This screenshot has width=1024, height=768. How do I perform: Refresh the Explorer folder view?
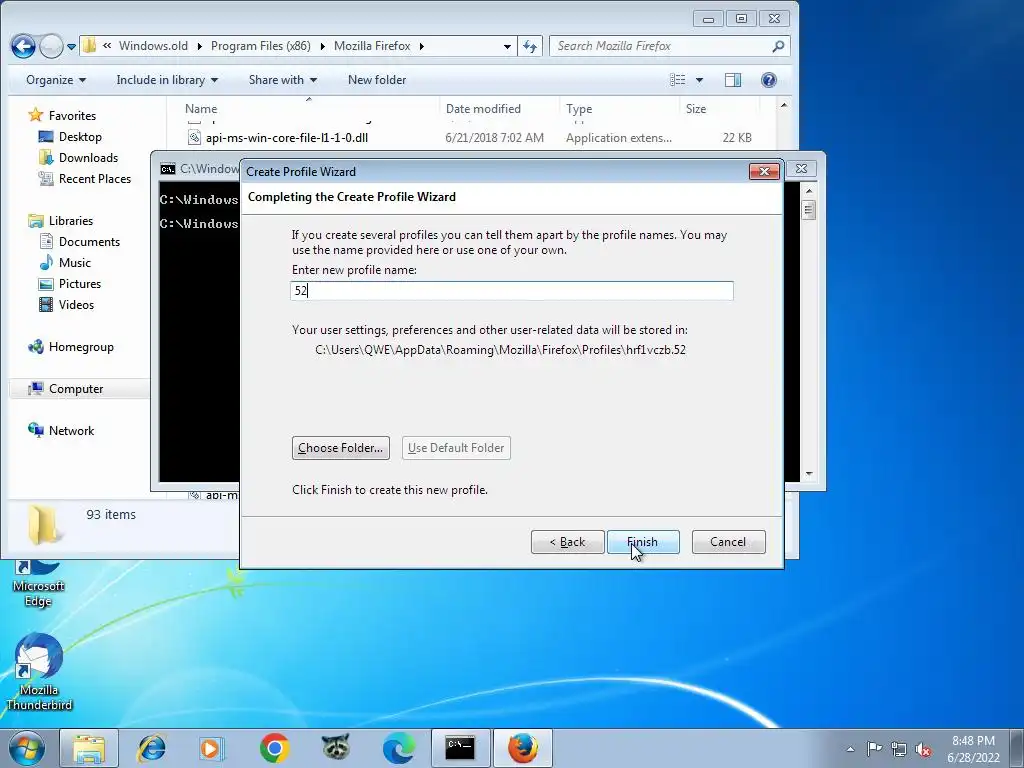point(530,46)
